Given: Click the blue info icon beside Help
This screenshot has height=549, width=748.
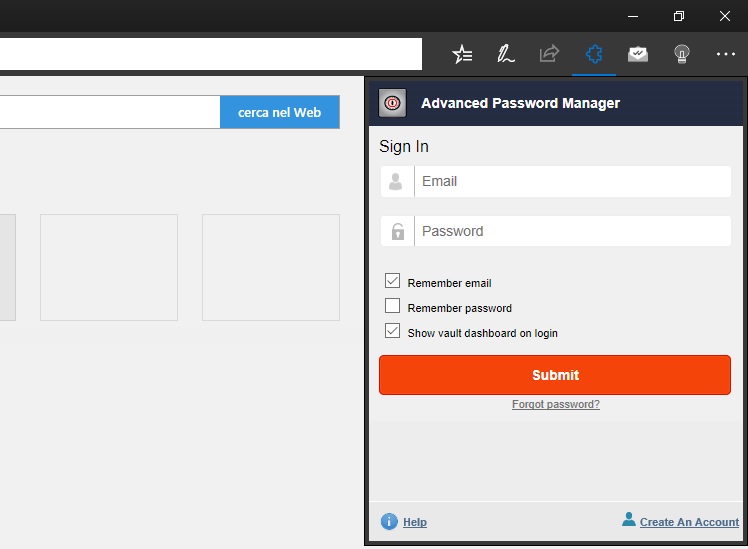Looking at the screenshot, I should 389,522.
